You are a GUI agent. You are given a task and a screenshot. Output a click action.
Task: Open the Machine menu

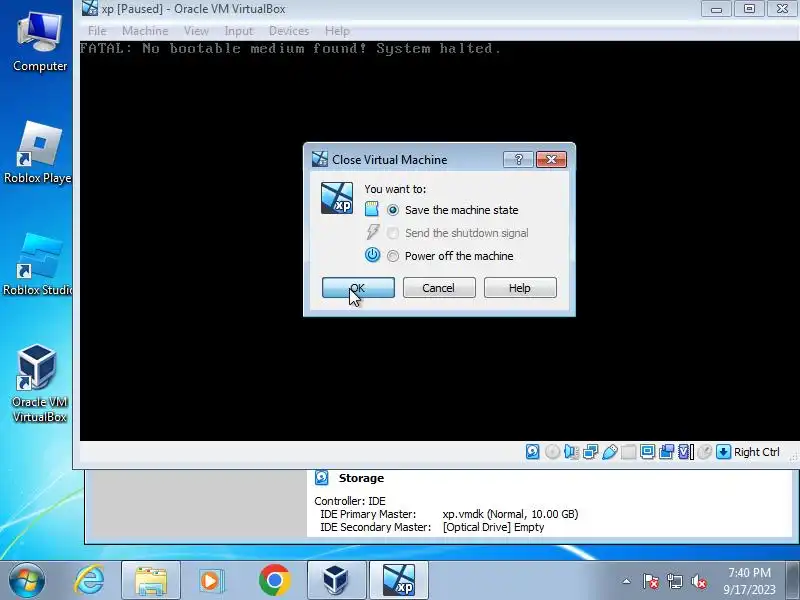(145, 31)
